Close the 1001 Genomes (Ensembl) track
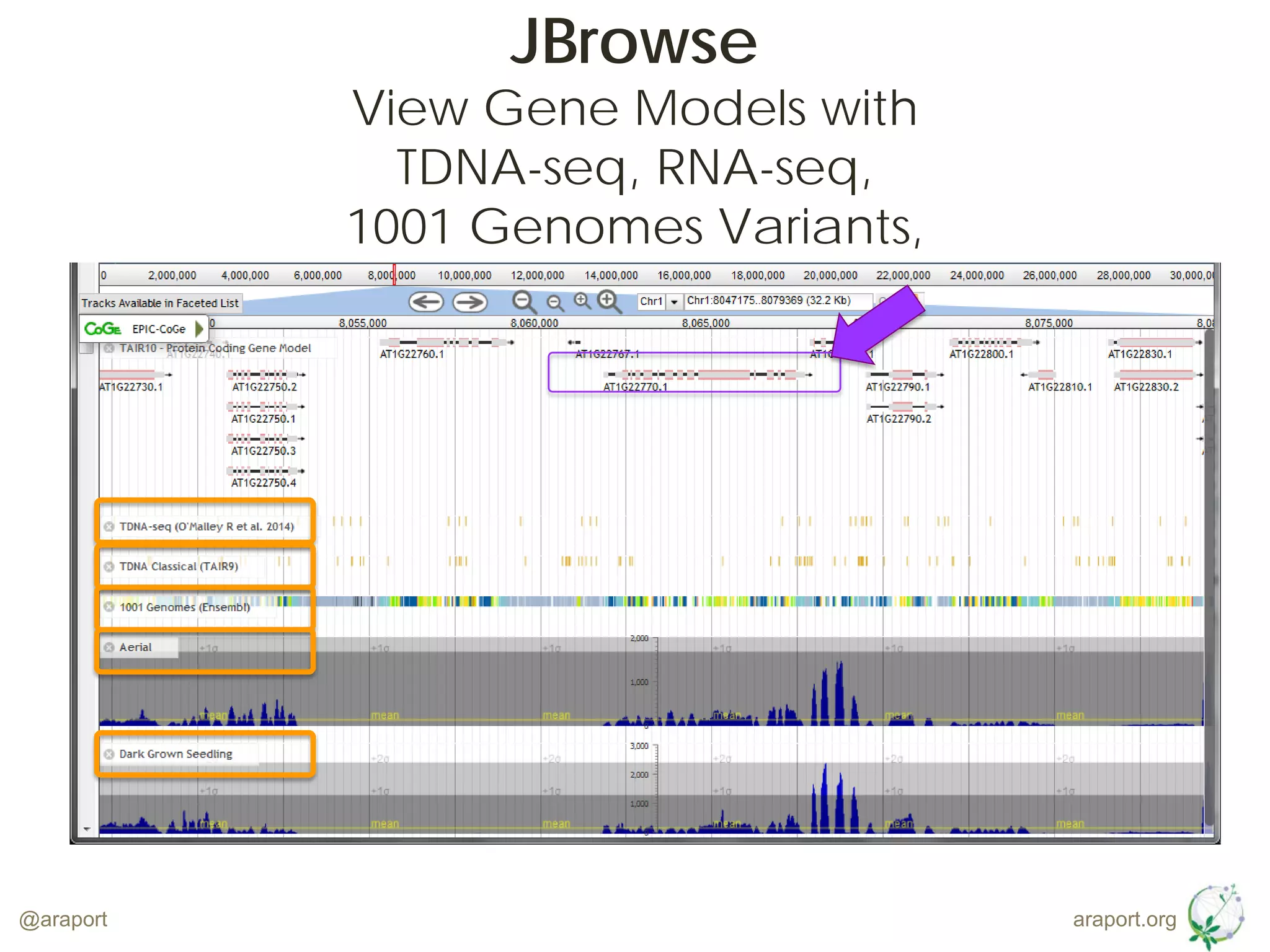This screenshot has height=952, width=1270. (x=109, y=607)
